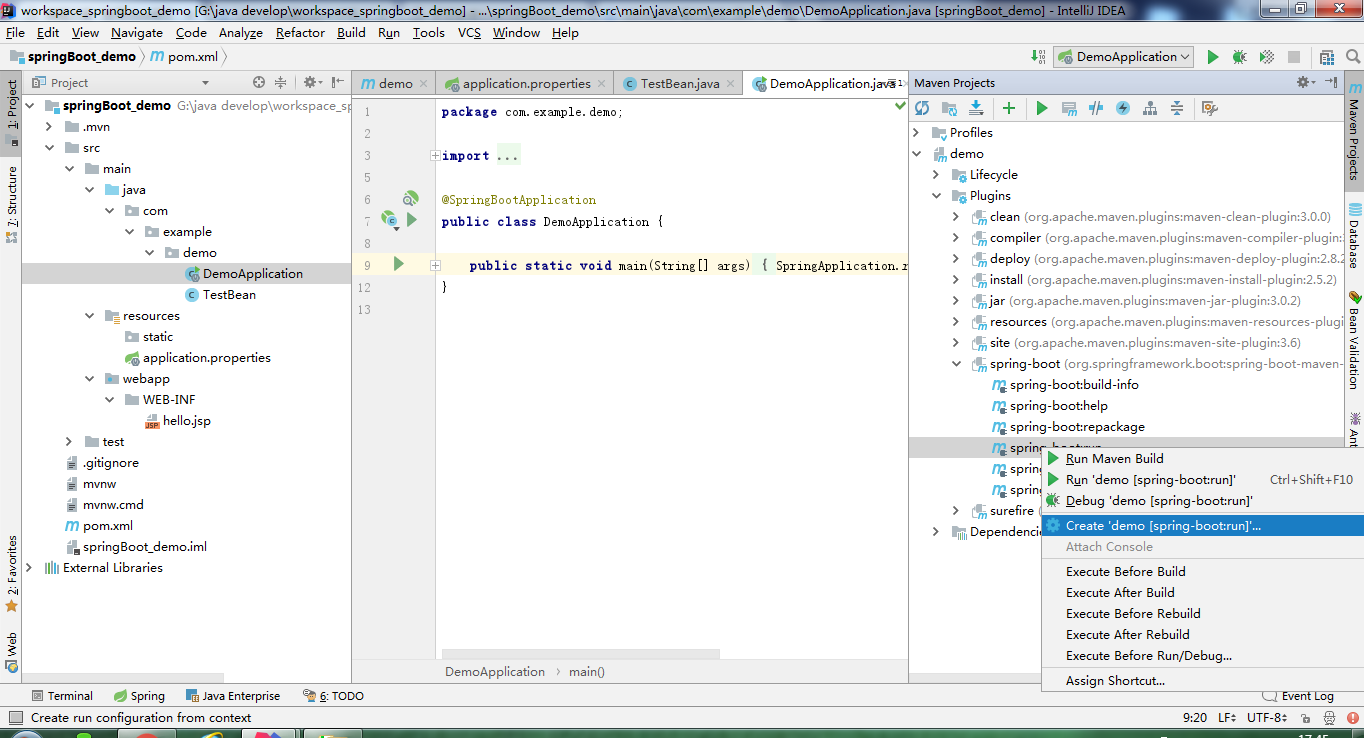
Task: Hide Maven Projects panel
Action: [x=1331, y=82]
